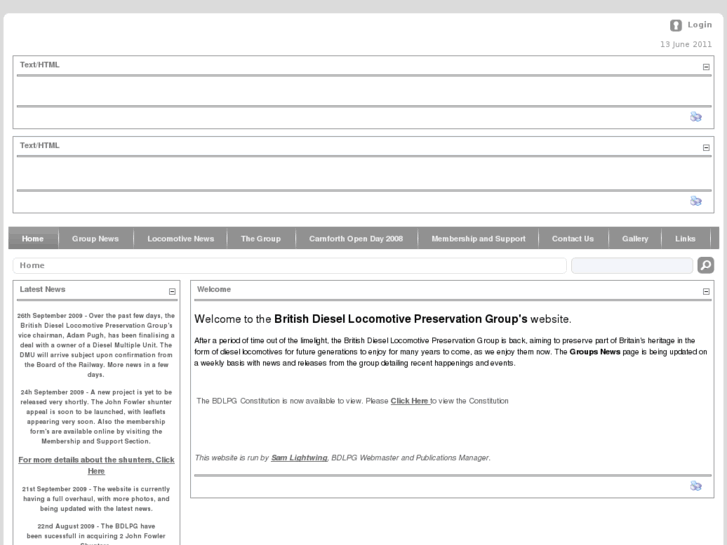Click the search magnifier button

(706, 265)
